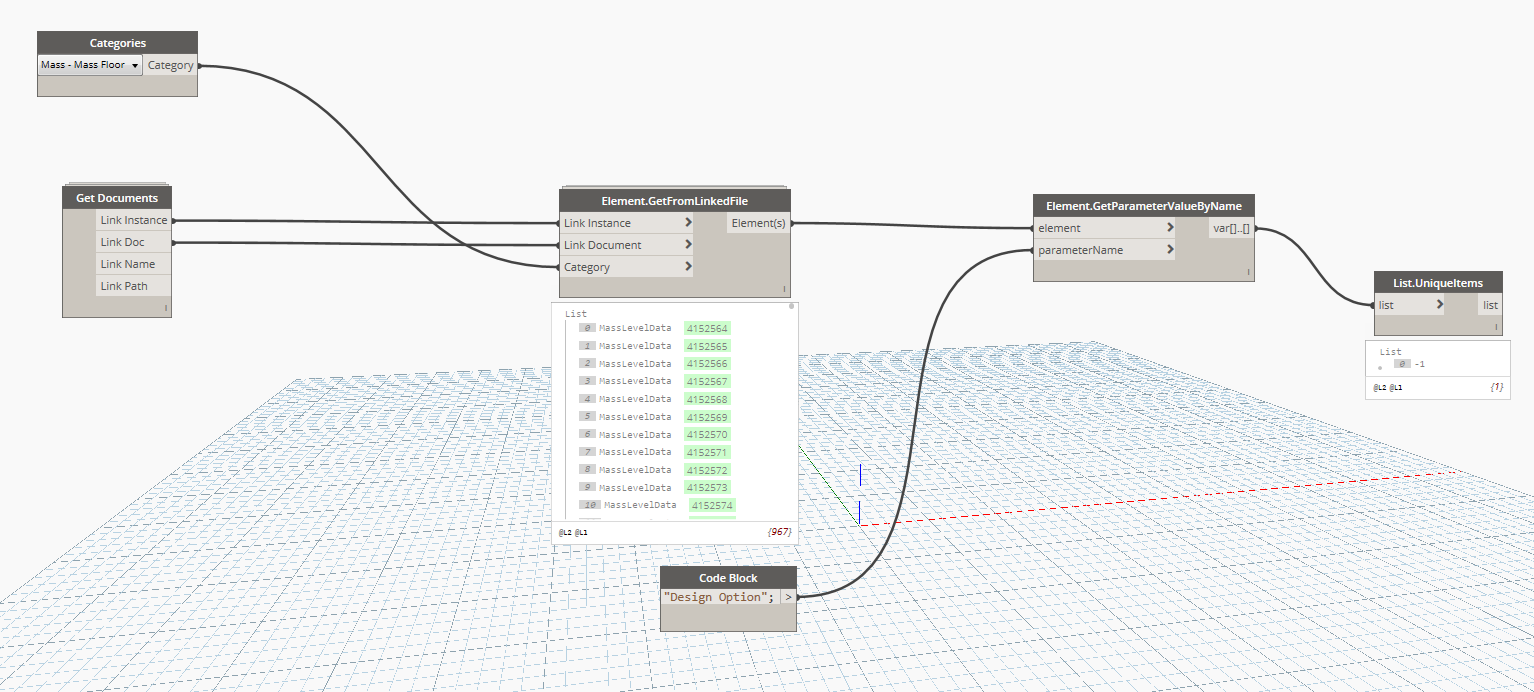Pin the Element.GetFromLinkedFile preview bubble
Viewport: 1534px width, 692px height.
click(x=791, y=307)
